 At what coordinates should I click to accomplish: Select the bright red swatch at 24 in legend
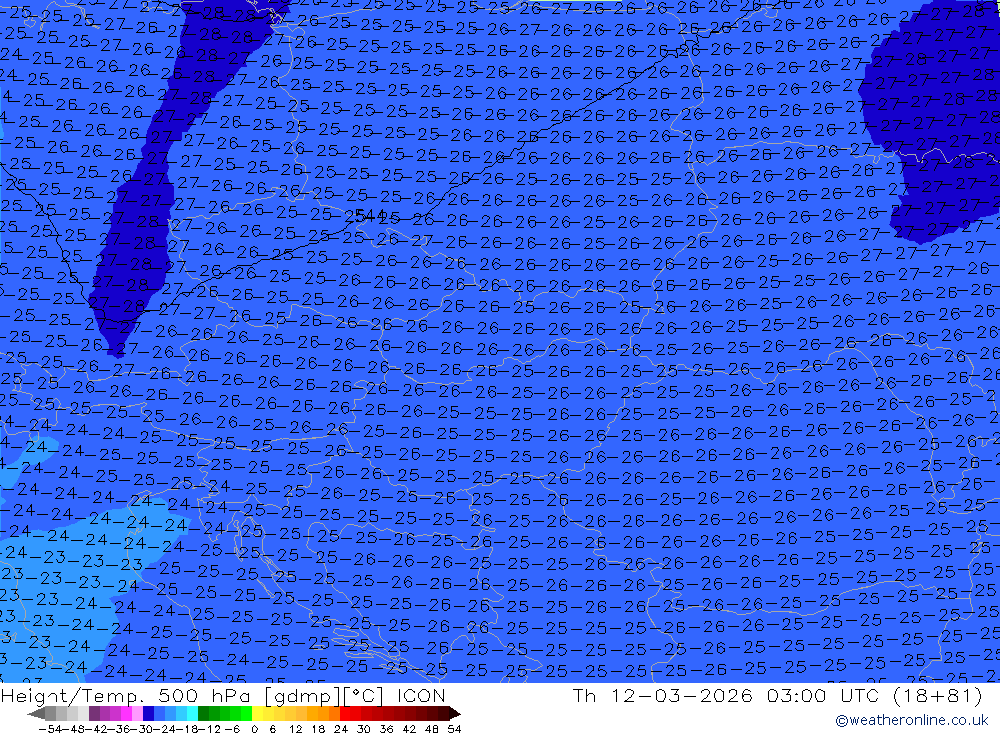click(x=345, y=713)
